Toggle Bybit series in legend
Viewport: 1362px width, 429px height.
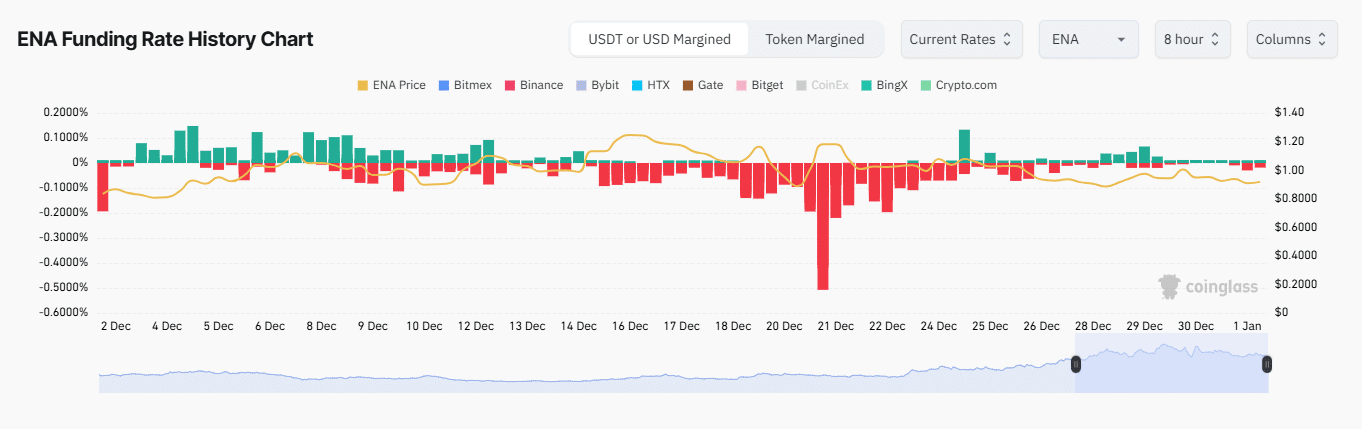597,85
